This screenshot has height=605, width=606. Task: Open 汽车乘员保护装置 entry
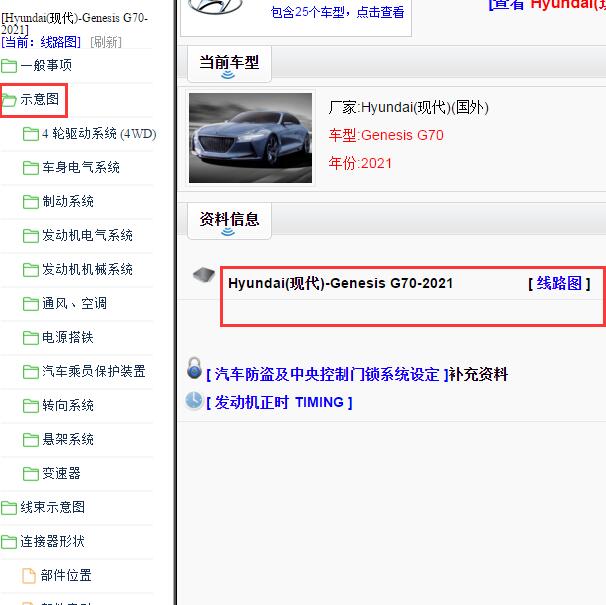(94, 372)
